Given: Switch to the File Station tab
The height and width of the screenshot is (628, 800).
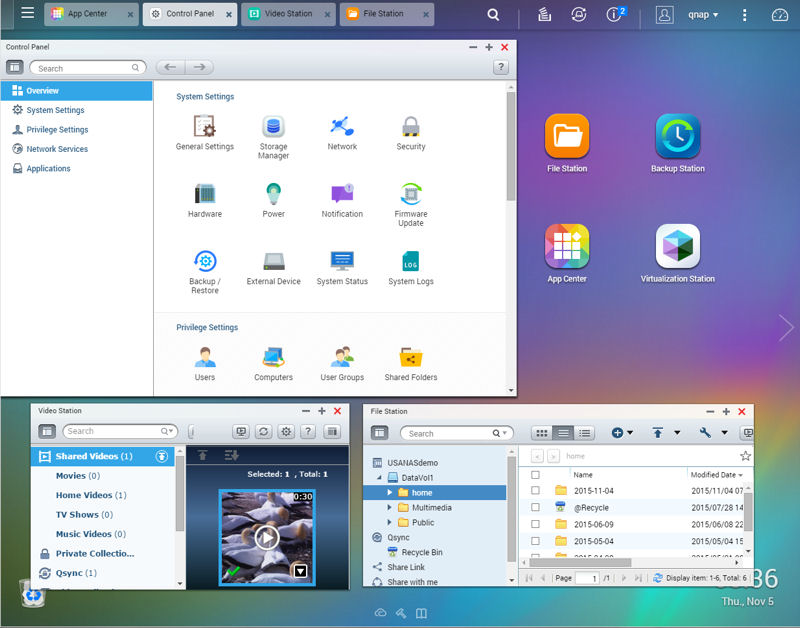Looking at the screenshot, I should 387,14.
